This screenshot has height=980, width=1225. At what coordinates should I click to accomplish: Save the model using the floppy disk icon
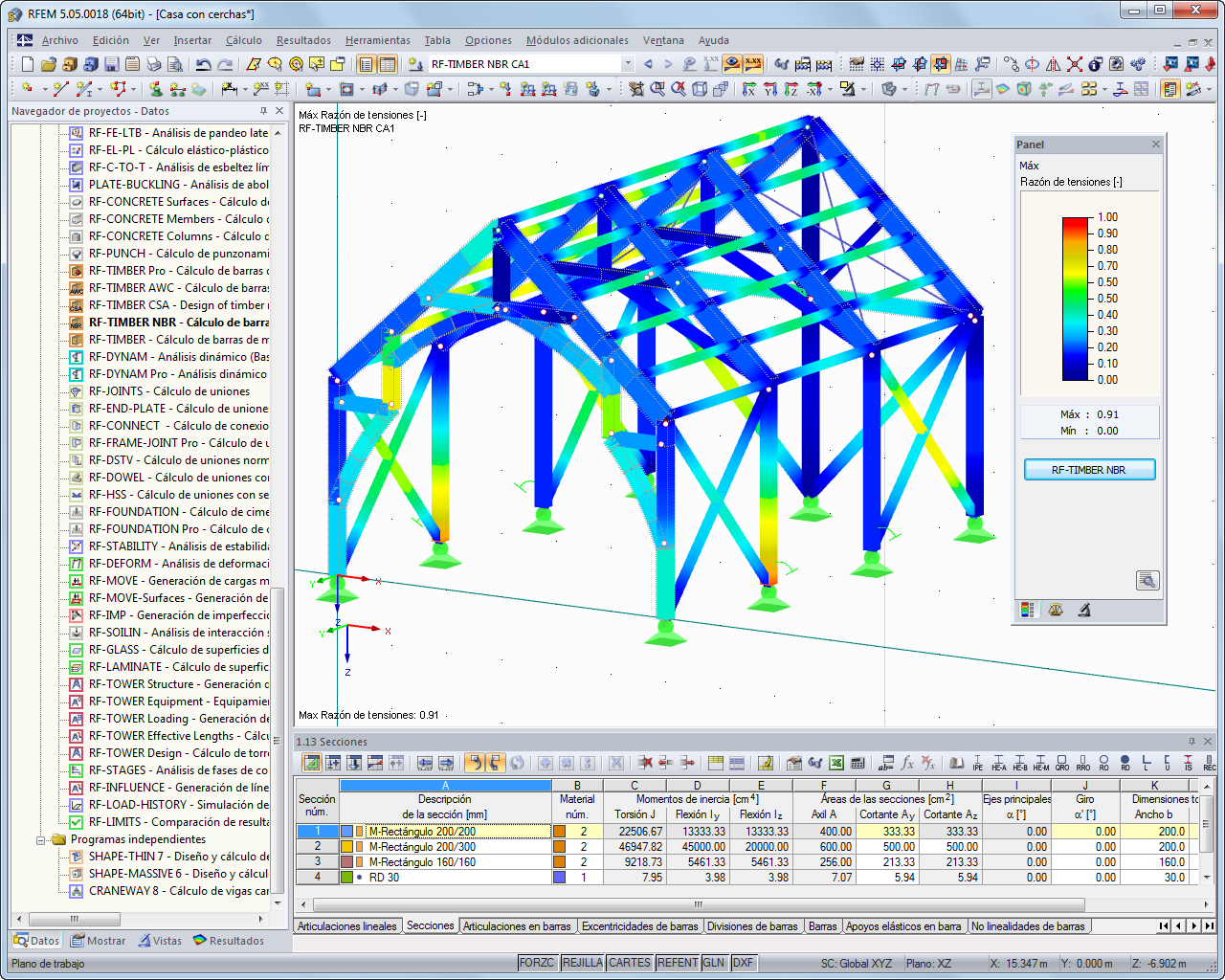click(111, 64)
